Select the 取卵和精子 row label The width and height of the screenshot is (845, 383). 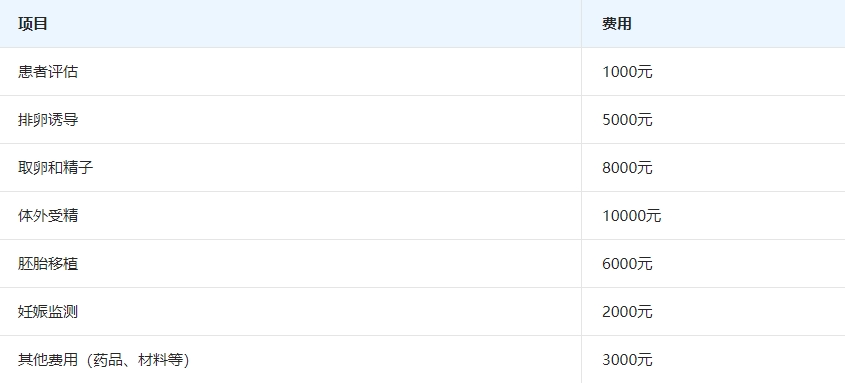[x=56, y=168]
